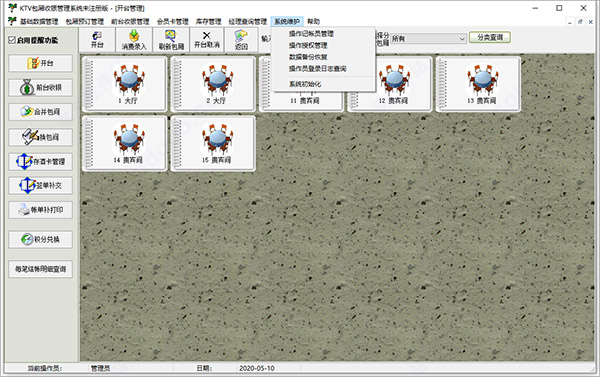Screen dimensions: 600x377
Task: Select 合并包厢 in the sidebar
Action: pyautogui.click(x=41, y=112)
